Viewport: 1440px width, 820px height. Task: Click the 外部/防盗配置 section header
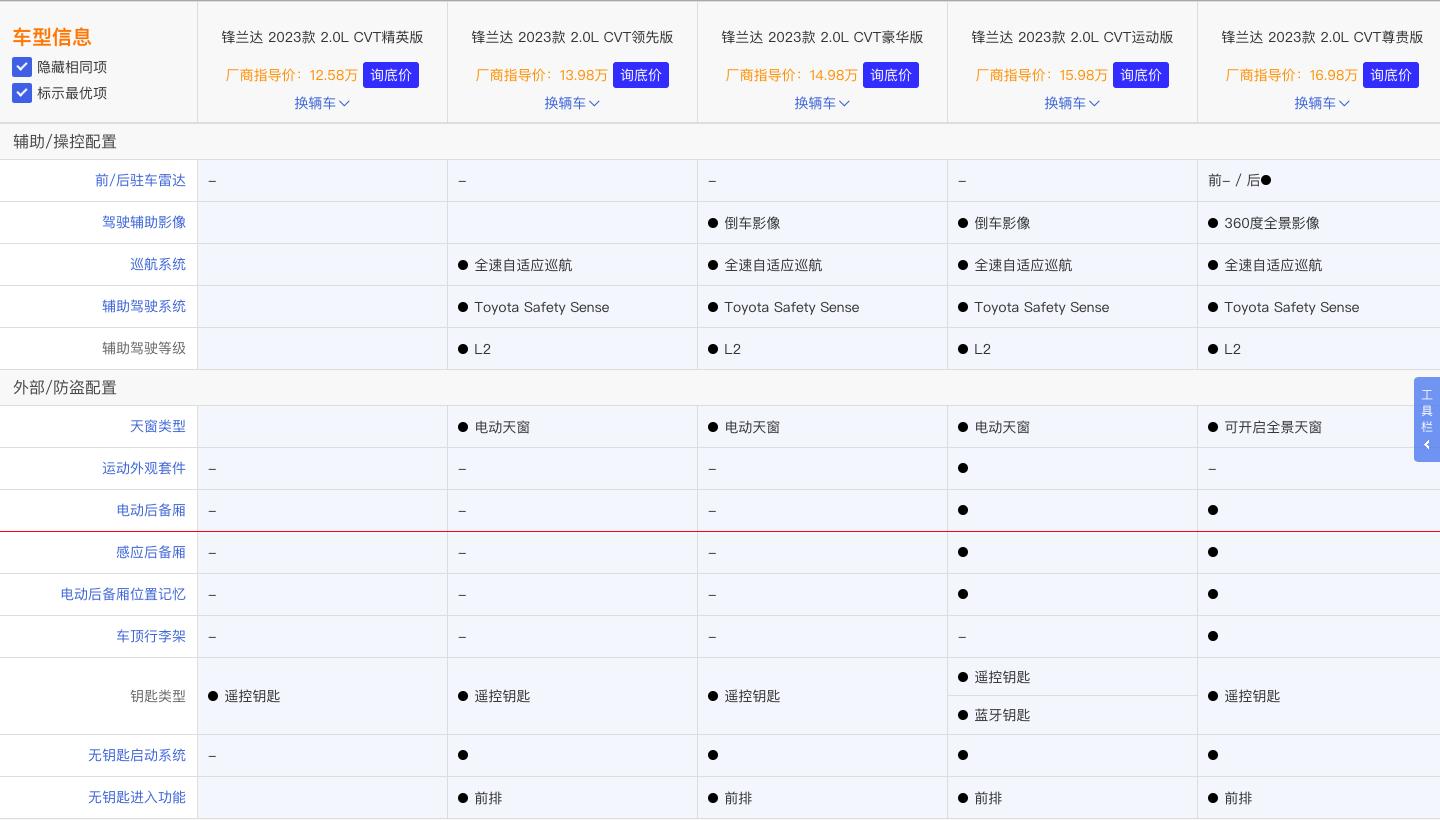pyautogui.click(x=65, y=387)
